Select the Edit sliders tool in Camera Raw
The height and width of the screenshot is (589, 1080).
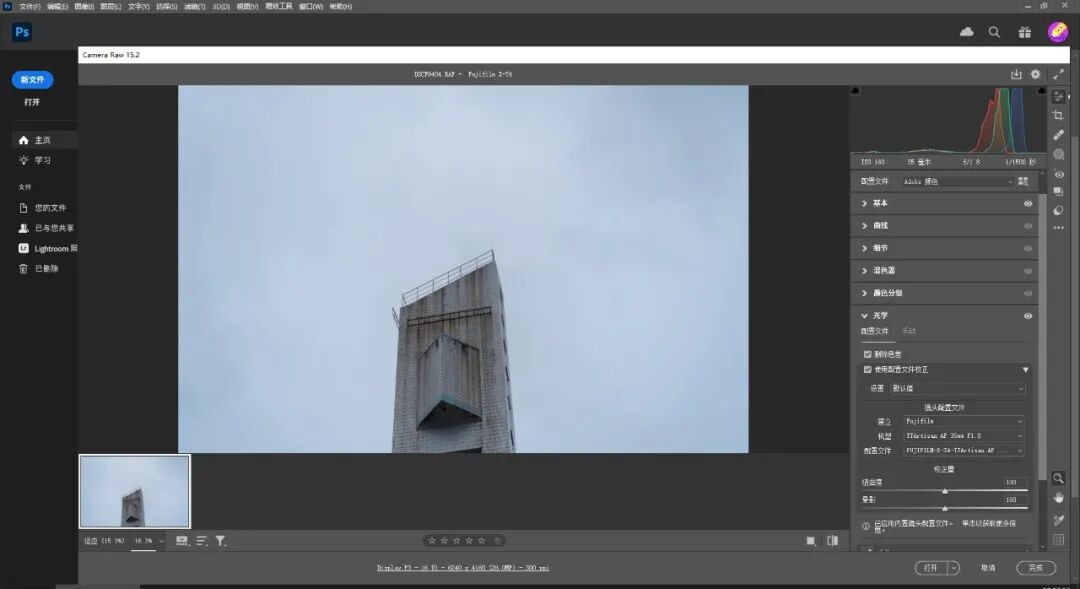click(1059, 97)
